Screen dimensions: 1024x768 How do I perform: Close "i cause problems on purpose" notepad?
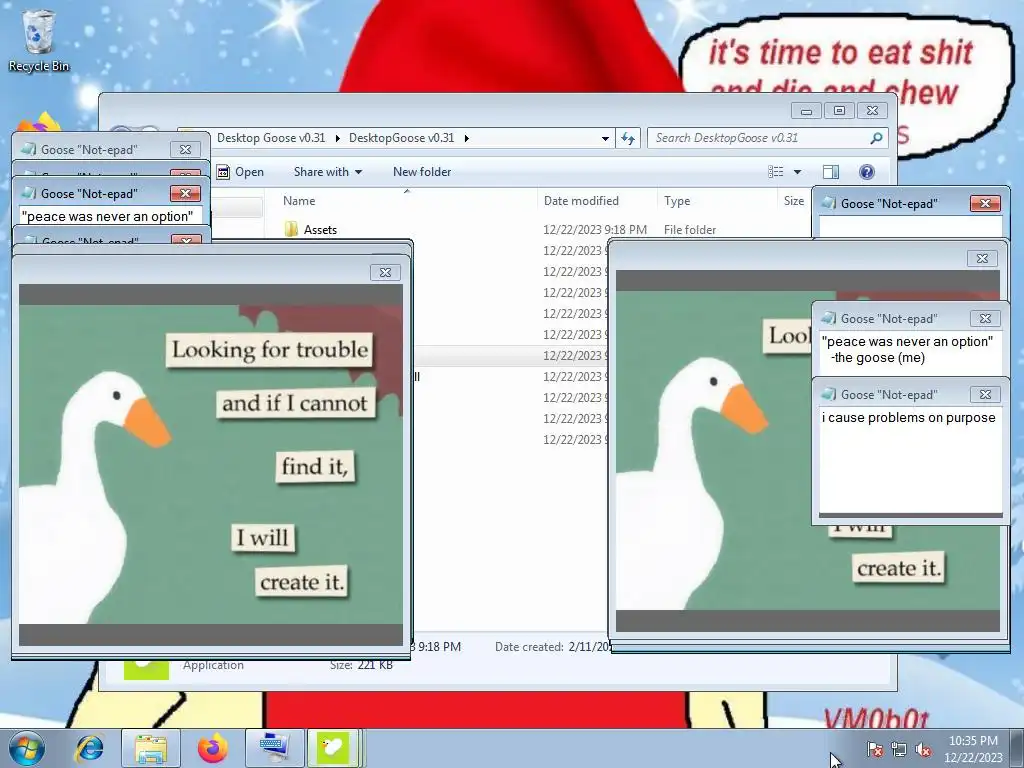point(985,394)
